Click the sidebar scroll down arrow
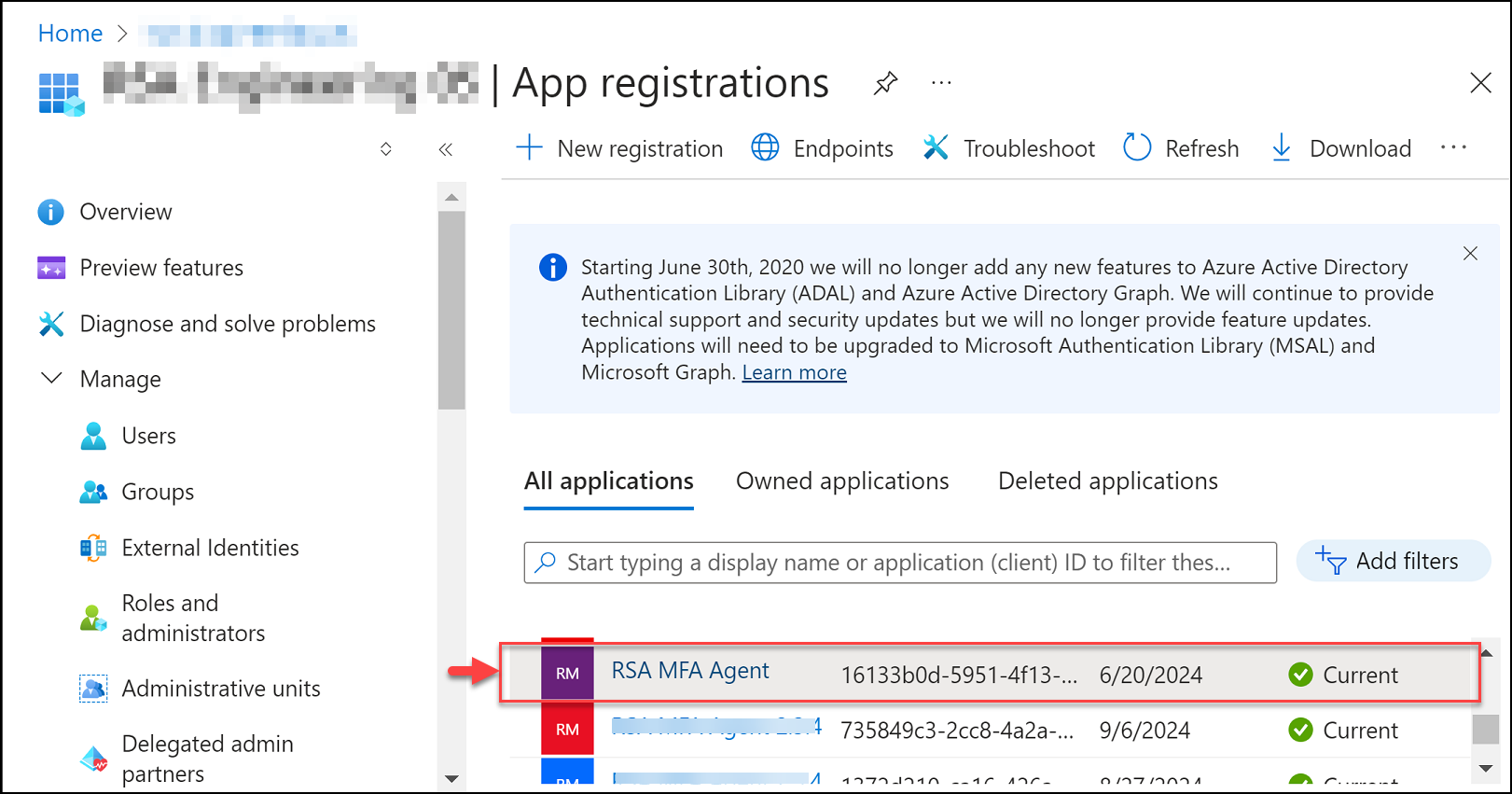This screenshot has width=1512, height=794. tap(451, 778)
